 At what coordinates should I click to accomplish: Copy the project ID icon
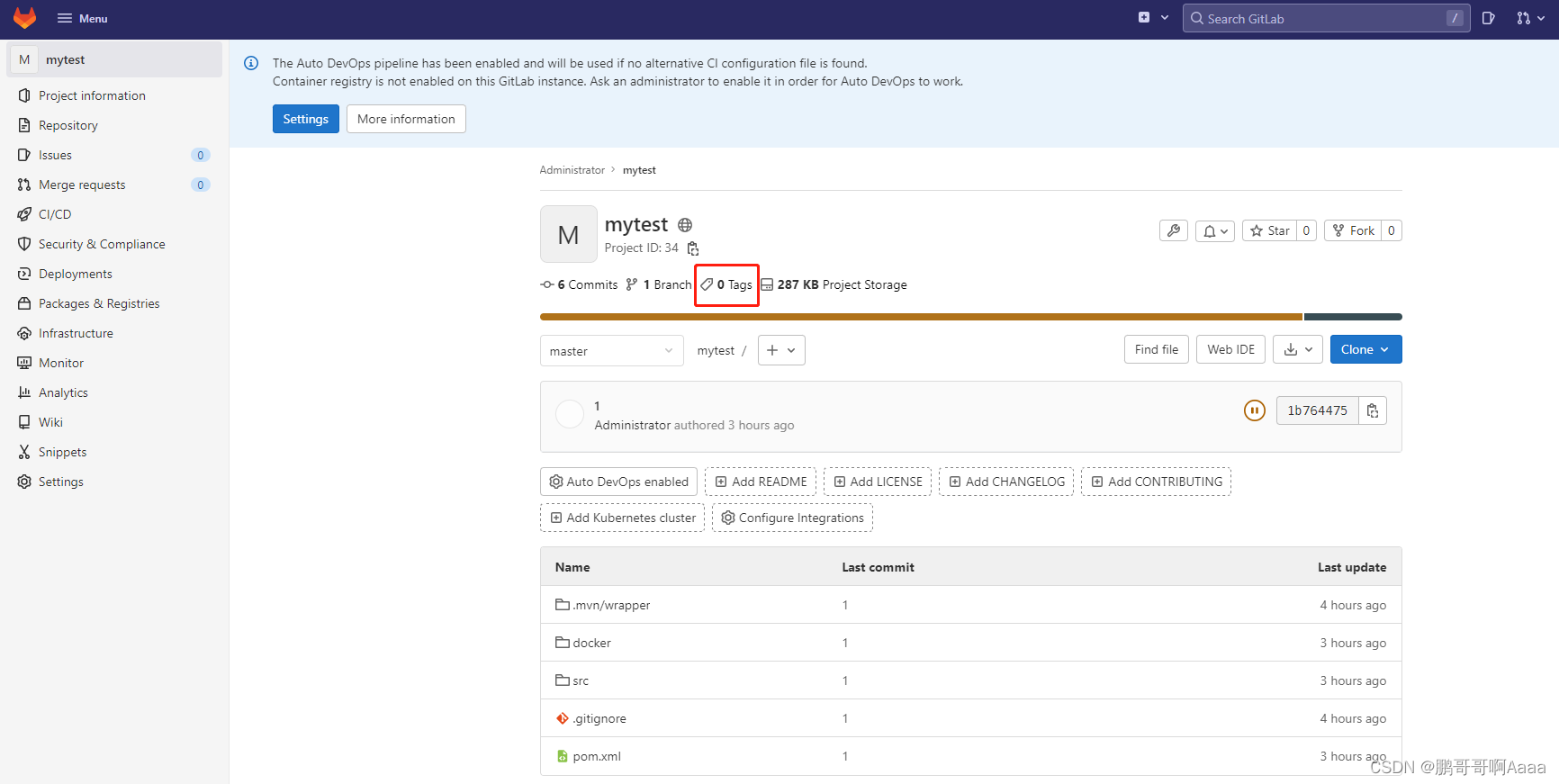693,248
